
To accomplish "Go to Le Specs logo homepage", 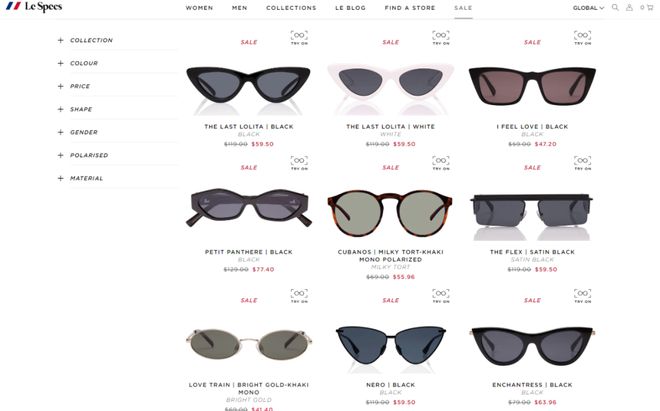I will click(34, 7).
